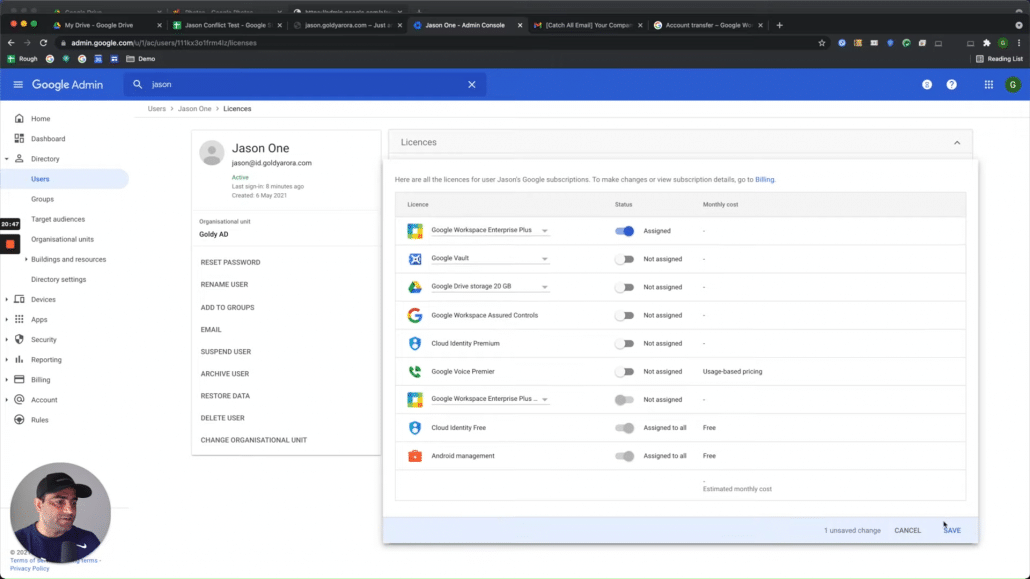
Task: Click the Account at-sign icon
Action: [19, 400]
